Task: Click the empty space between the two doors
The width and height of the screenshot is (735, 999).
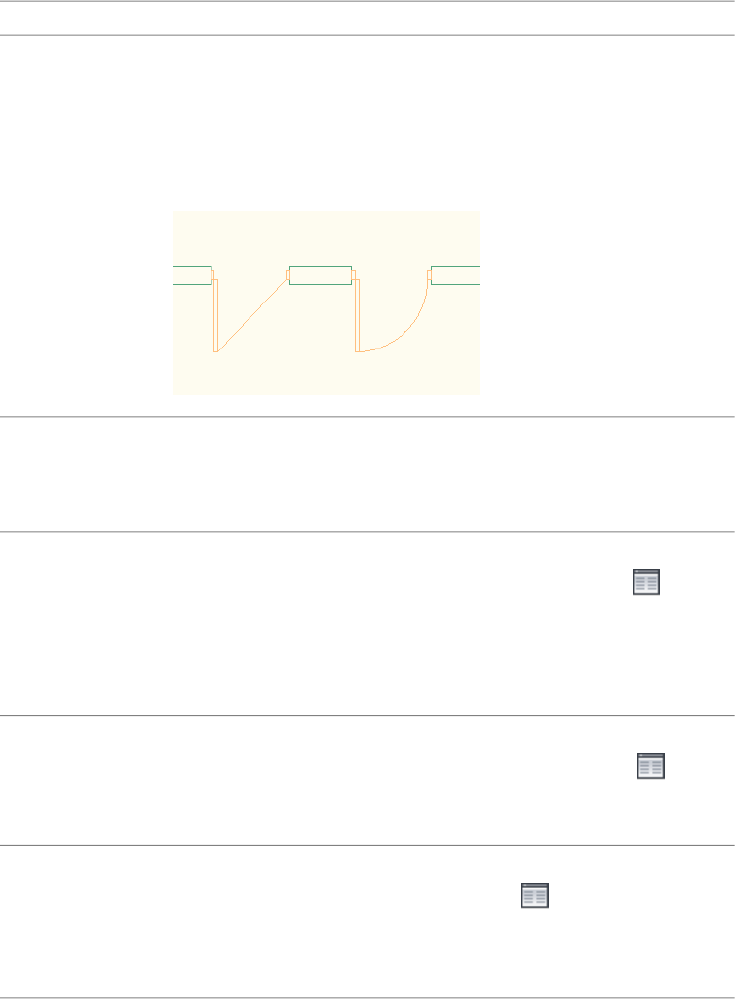Action: point(300,340)
